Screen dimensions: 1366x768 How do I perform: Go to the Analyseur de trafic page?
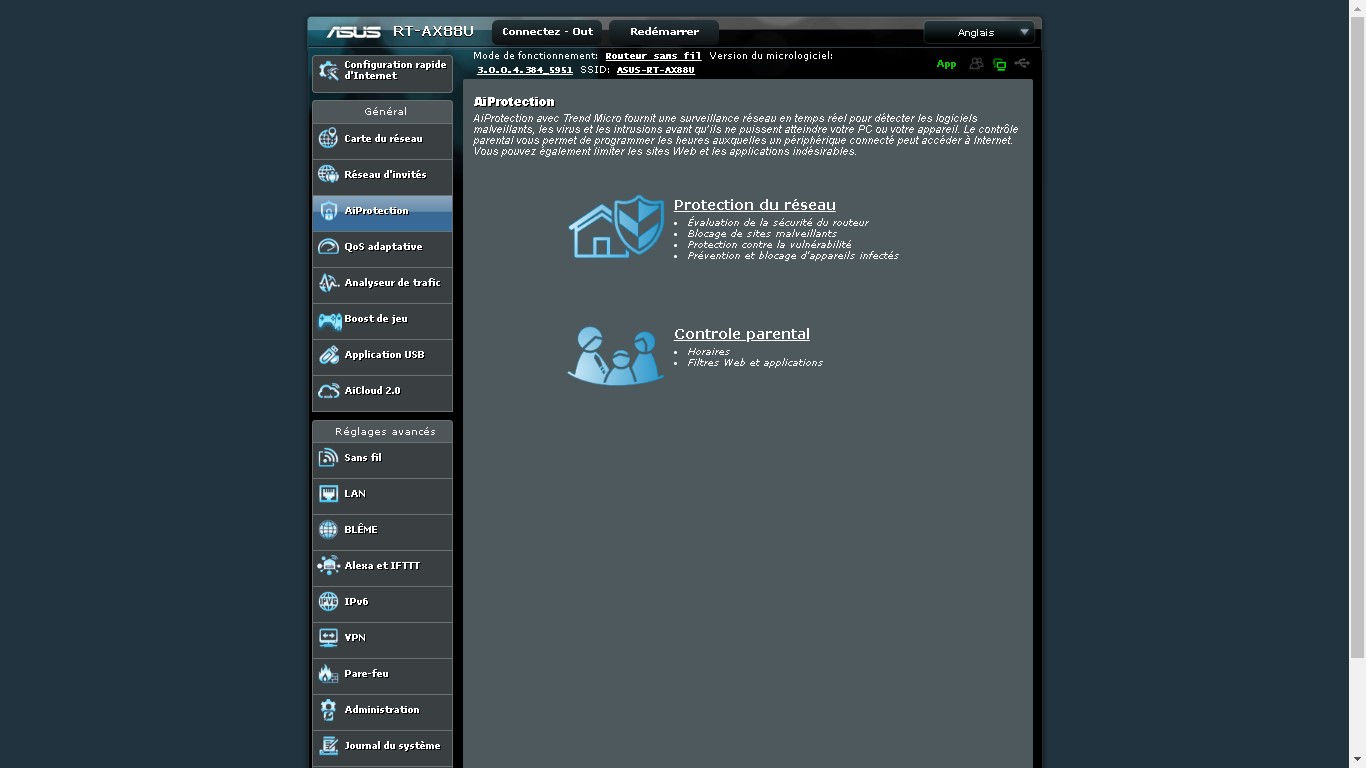pos(382,283)
